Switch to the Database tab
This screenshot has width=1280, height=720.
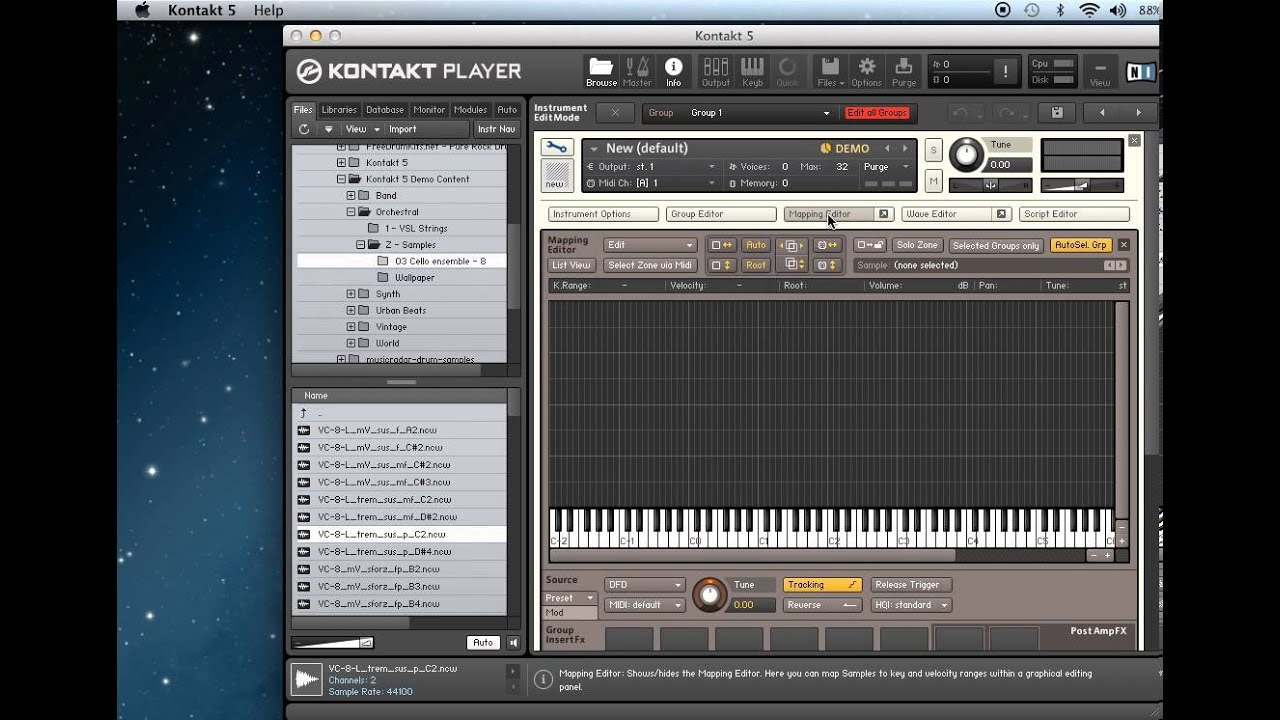click(x=385, y=110)
